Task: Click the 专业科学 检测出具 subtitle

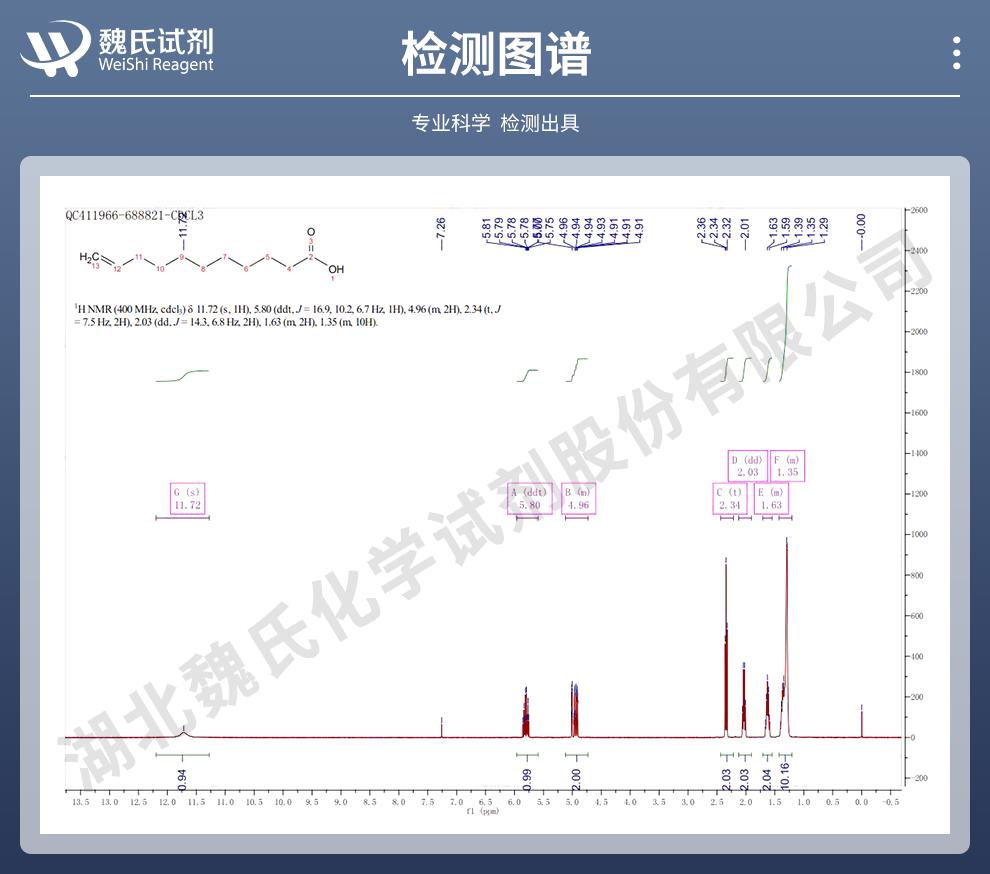Action: pyautogui.click(x=495, y=123)
